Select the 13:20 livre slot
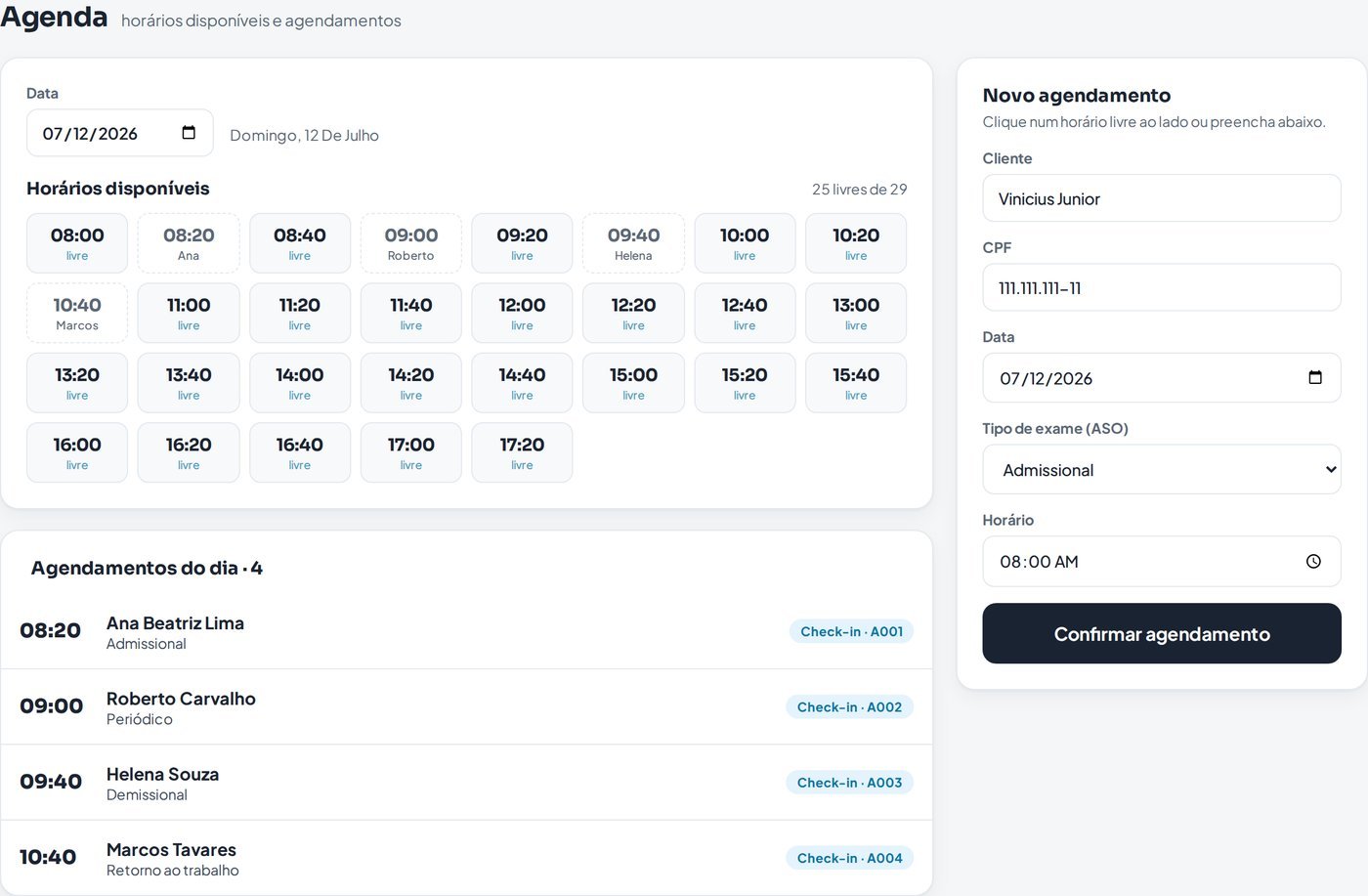 (x=77, y=383)
